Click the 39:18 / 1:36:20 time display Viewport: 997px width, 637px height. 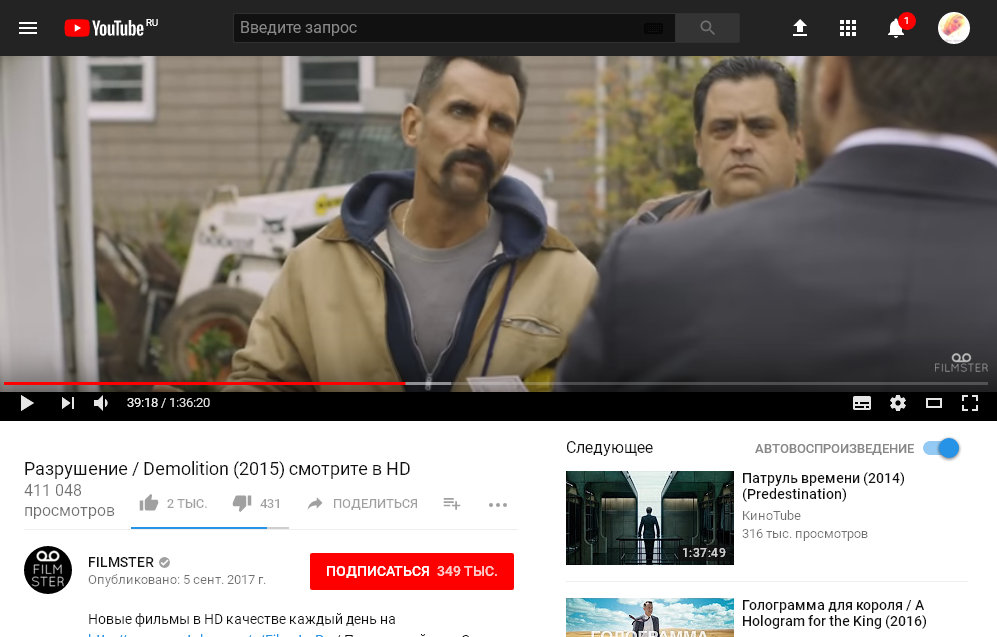[168, 403]
